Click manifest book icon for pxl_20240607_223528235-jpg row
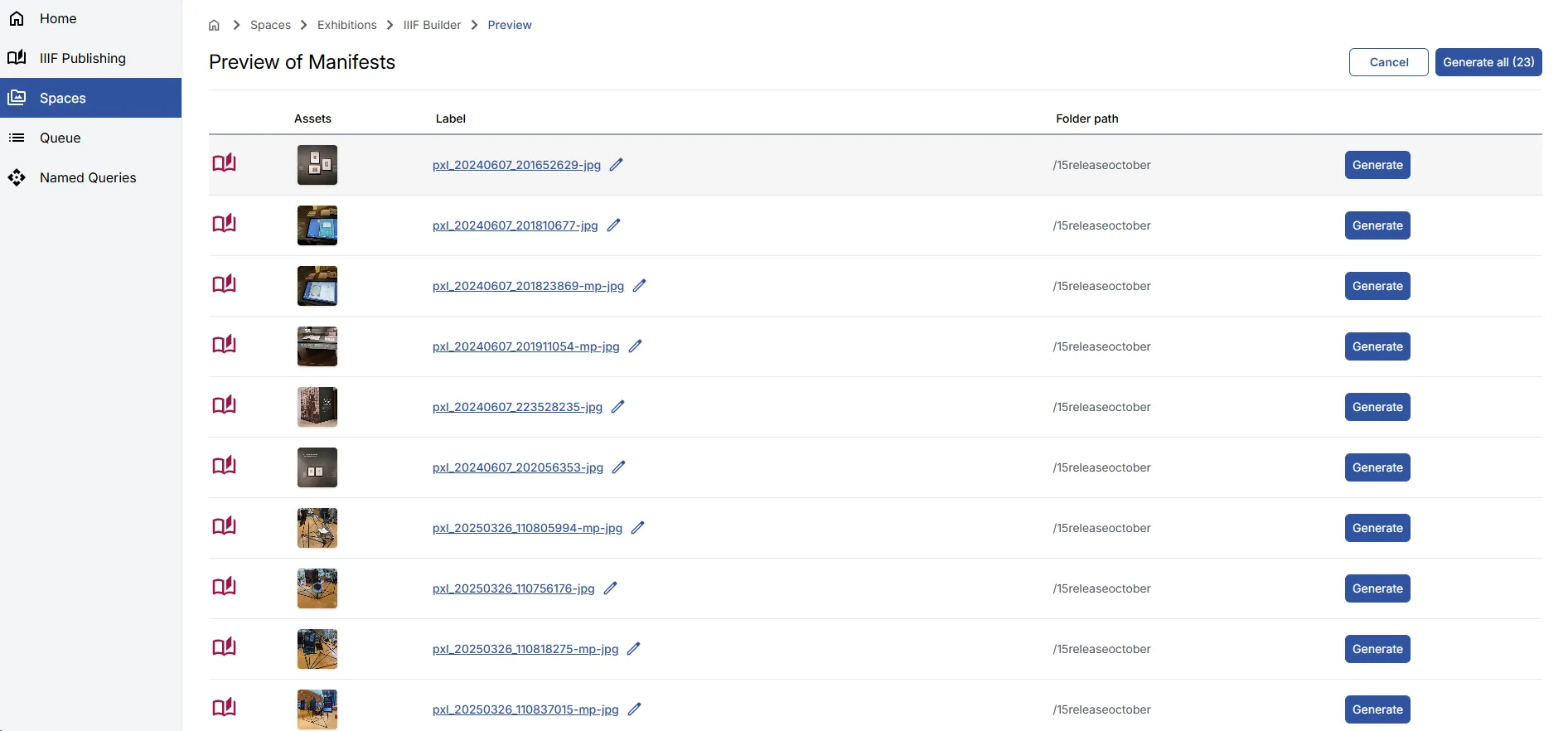 click(225, 405)
